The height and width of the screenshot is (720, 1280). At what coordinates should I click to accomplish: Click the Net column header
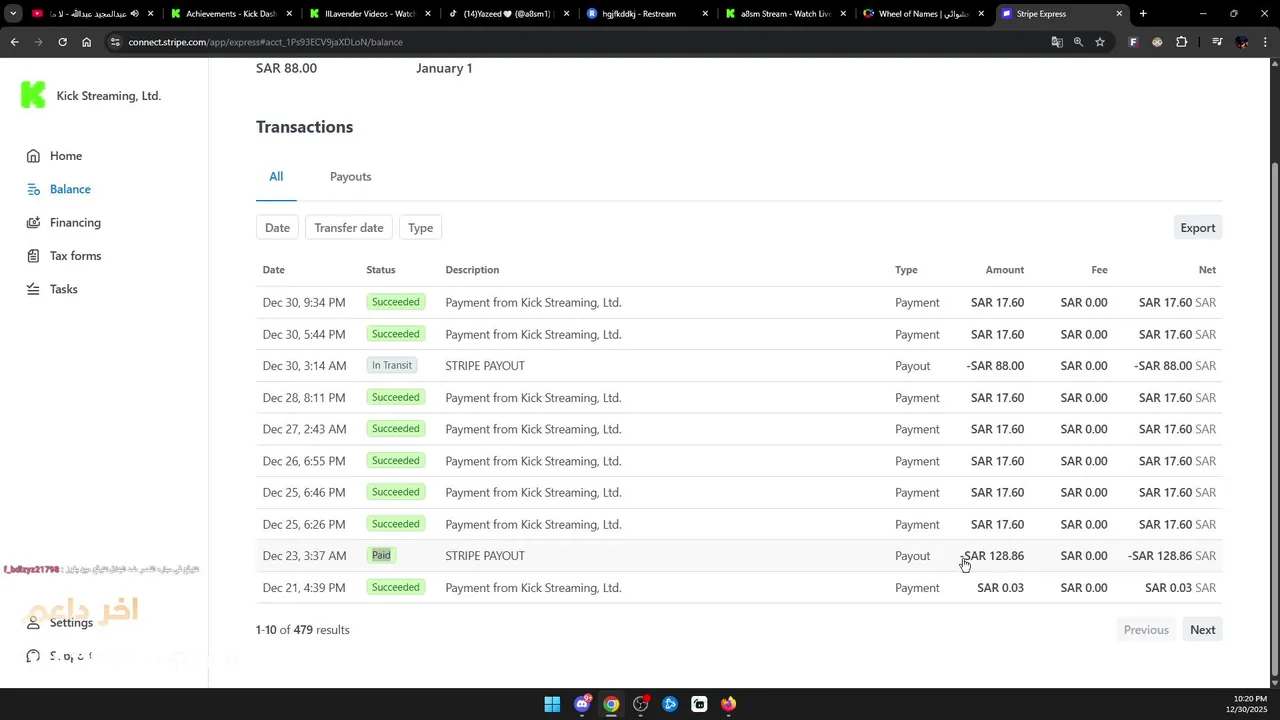1207,270
